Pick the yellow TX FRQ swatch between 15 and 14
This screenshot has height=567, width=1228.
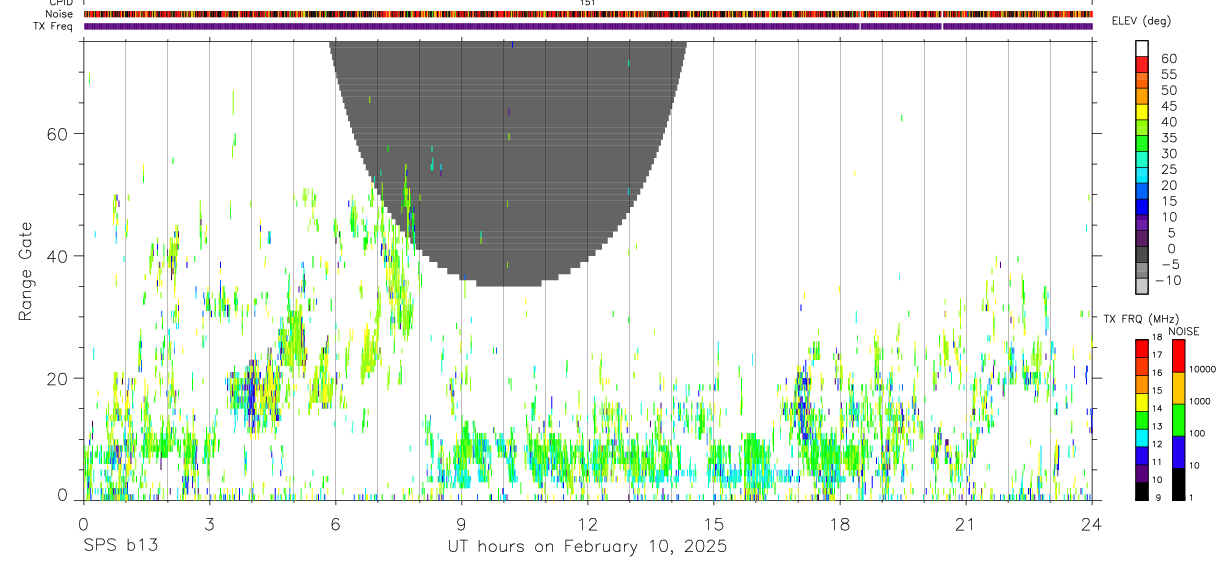coord(1142,401)
